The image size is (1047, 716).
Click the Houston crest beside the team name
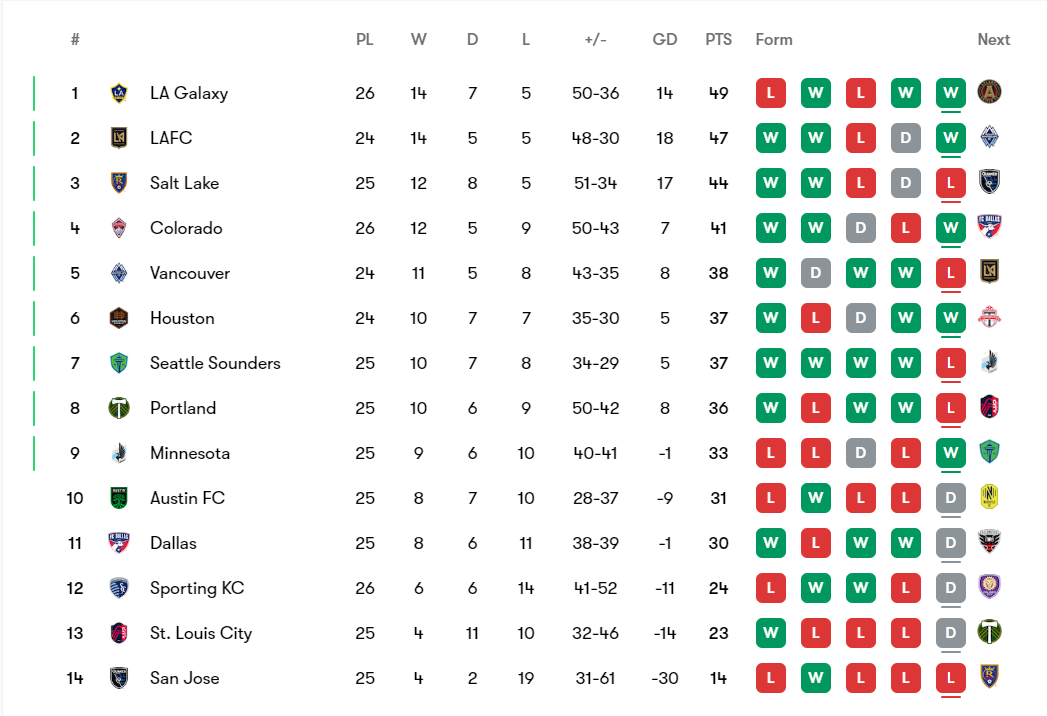coord(119,318)
